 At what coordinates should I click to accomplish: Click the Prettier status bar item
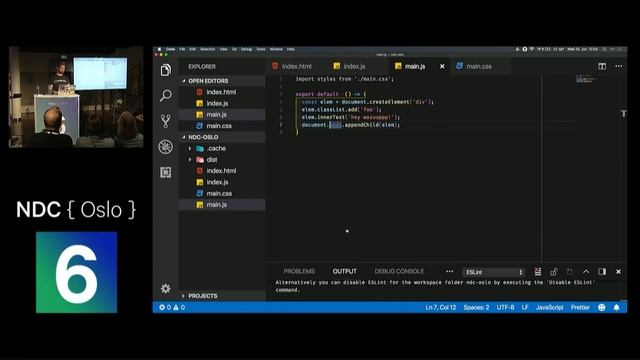click(x=580, y=307)
